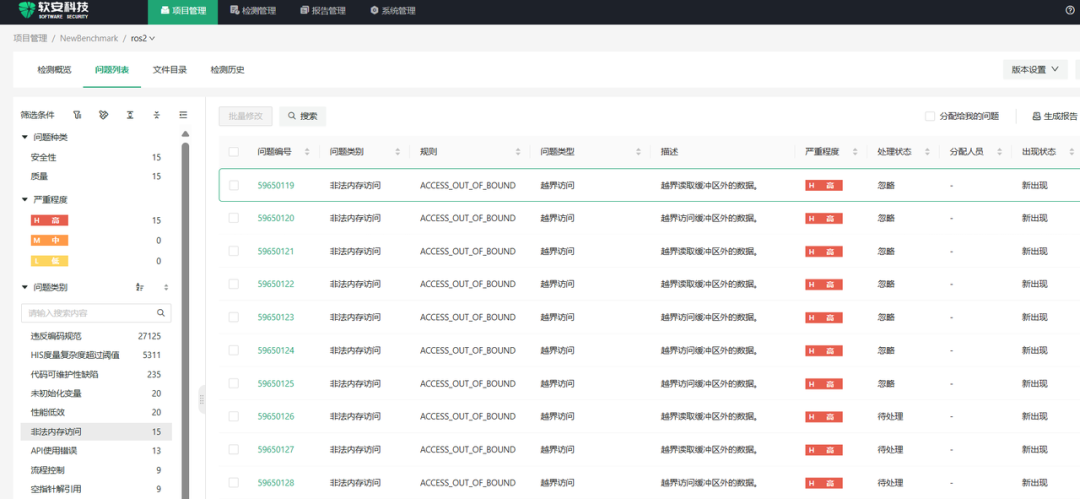
Task: Collapse the 严重程度 filter section
Action: (25, 200)
